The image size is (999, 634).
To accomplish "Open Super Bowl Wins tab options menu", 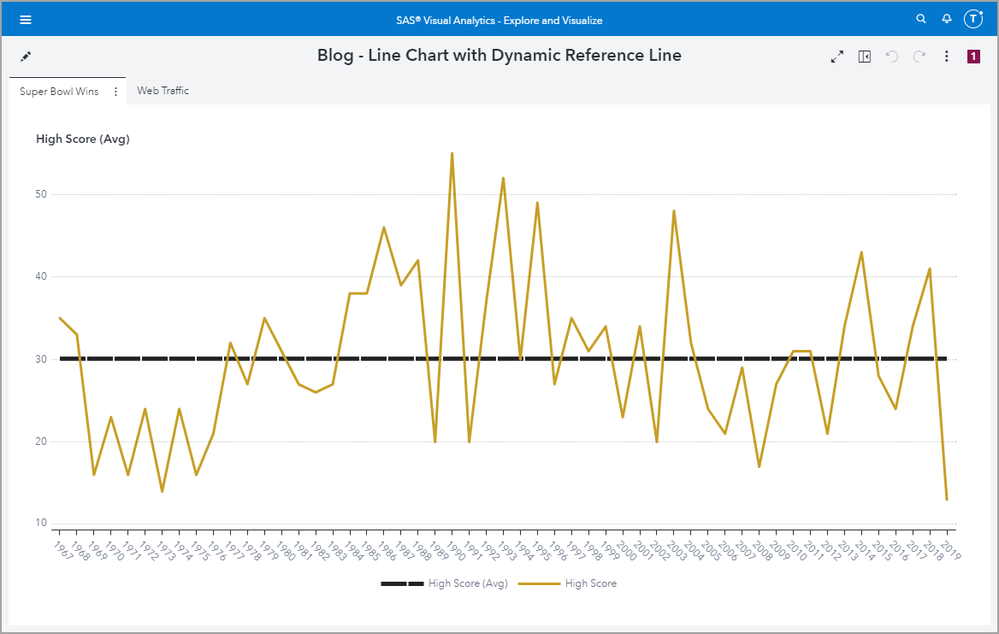I will tap(115, 92).
